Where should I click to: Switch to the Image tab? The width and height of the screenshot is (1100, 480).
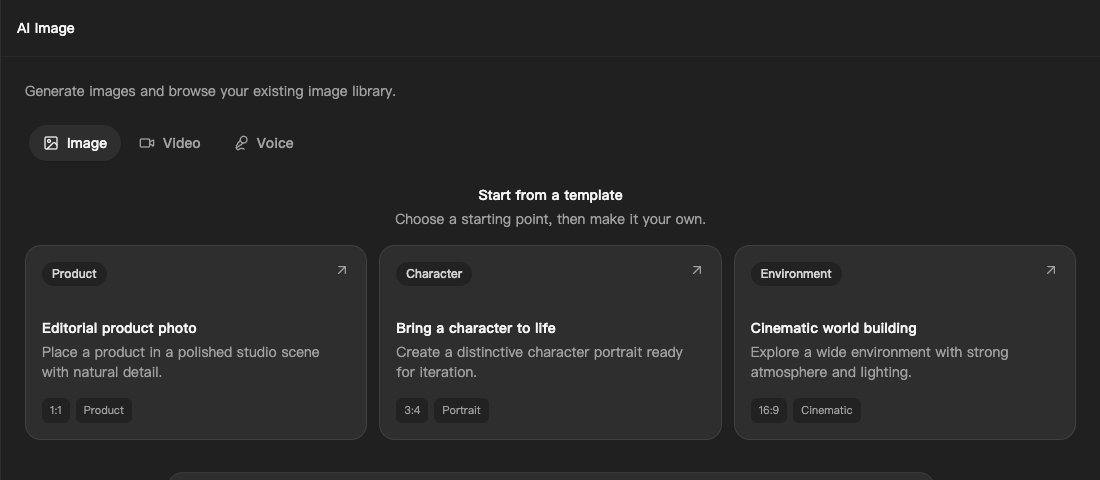tap(75, 143)
